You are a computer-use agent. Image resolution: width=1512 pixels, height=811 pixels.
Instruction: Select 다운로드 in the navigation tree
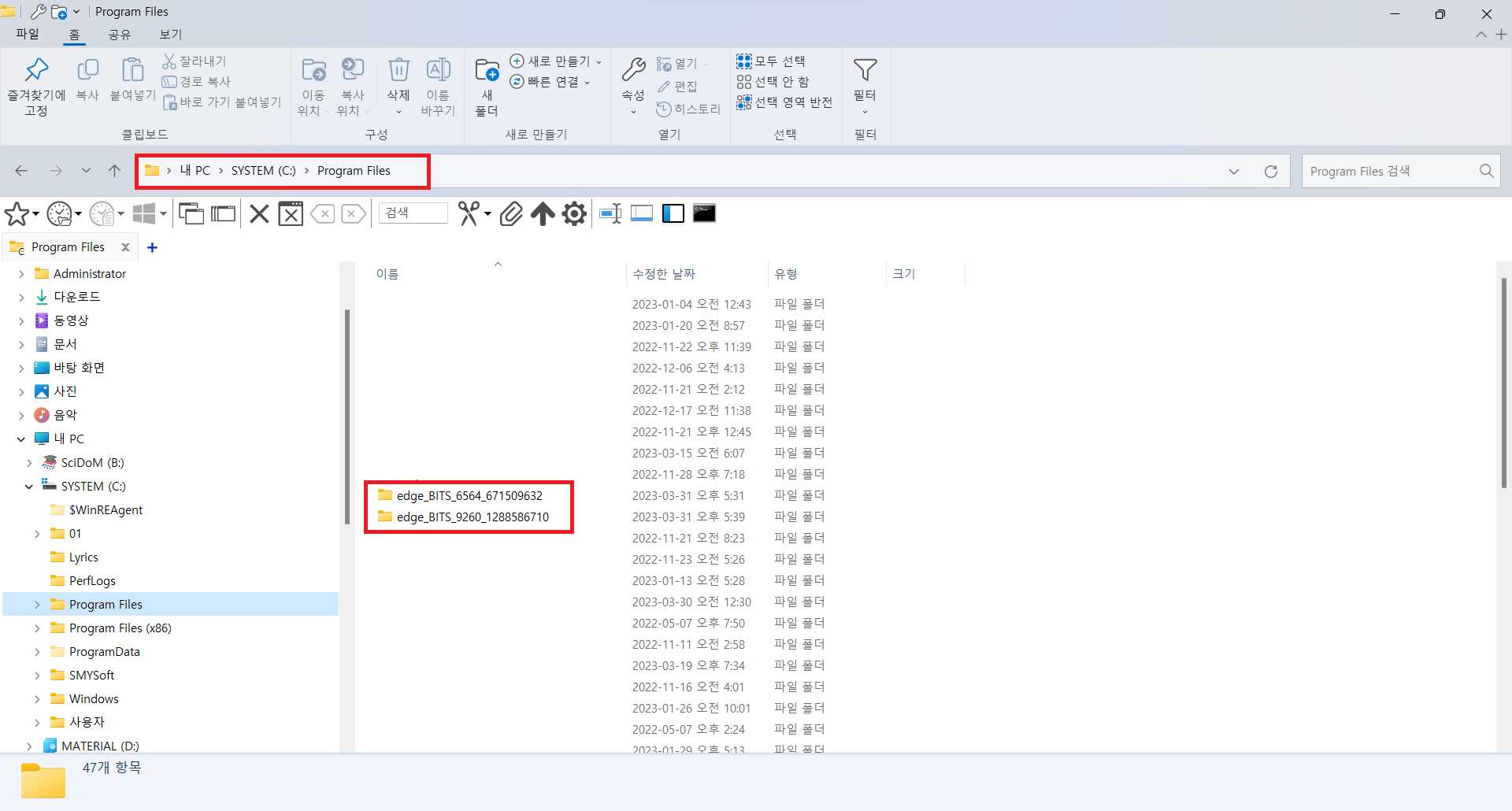point(77,297)
